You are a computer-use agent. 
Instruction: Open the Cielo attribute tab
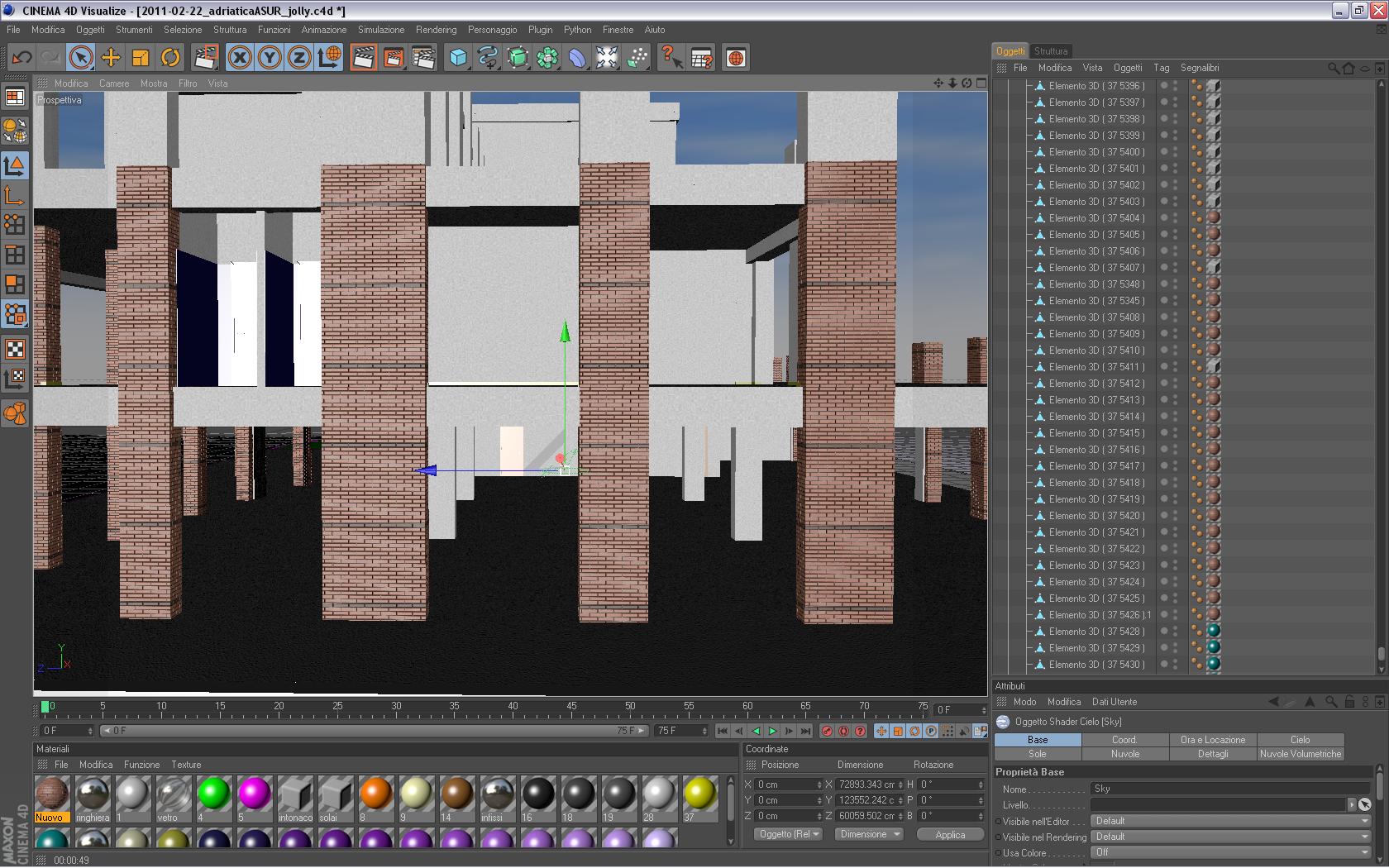pos(1301,740)
